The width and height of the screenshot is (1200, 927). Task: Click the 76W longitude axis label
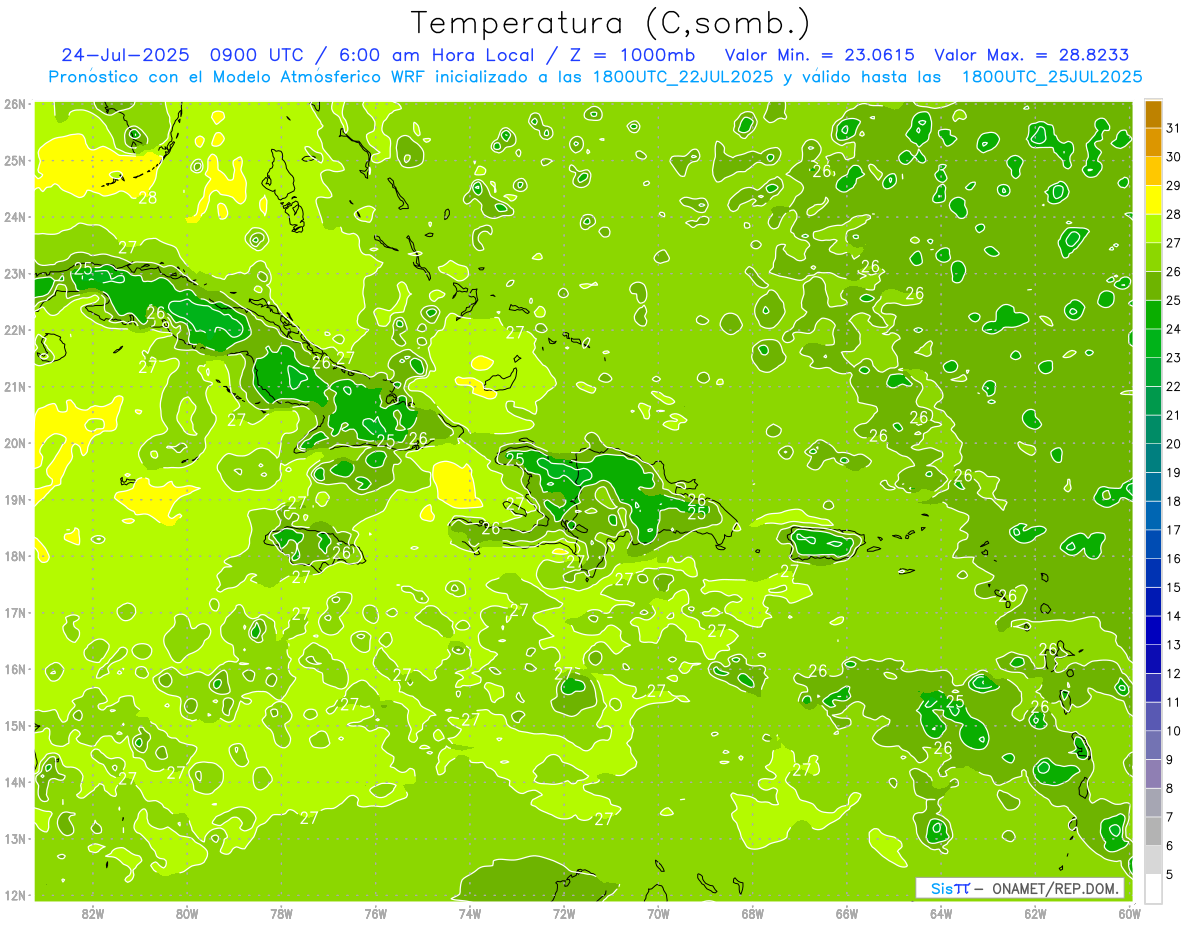pyautogui.click(x=376, y=913)
